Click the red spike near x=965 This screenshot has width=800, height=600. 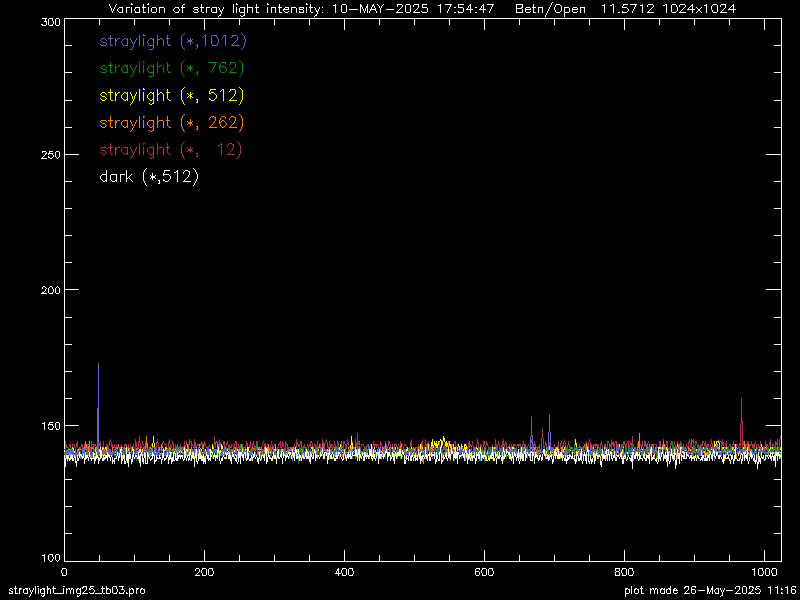click(741, 419)
